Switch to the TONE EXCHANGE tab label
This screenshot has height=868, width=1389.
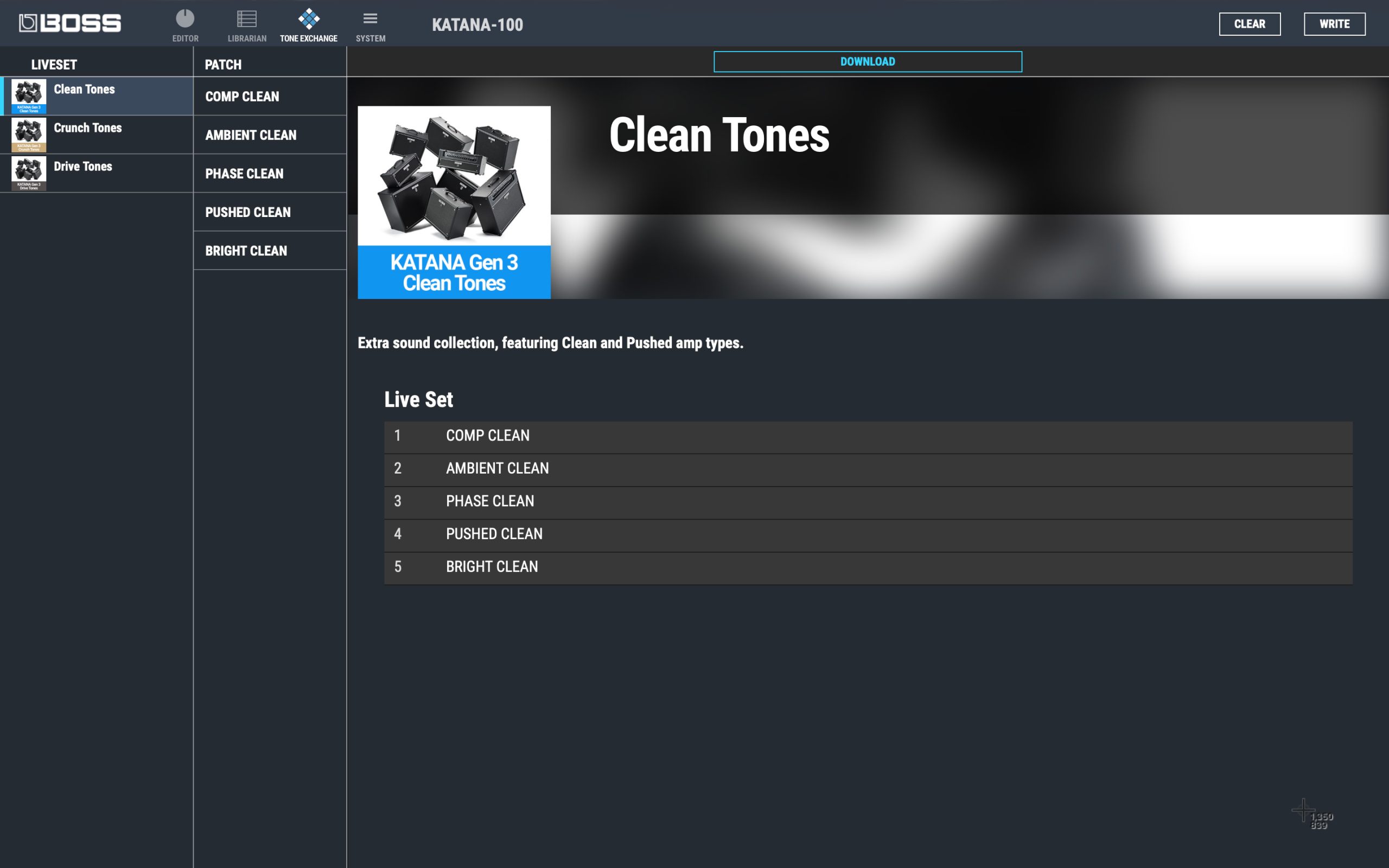click(309, 39)
